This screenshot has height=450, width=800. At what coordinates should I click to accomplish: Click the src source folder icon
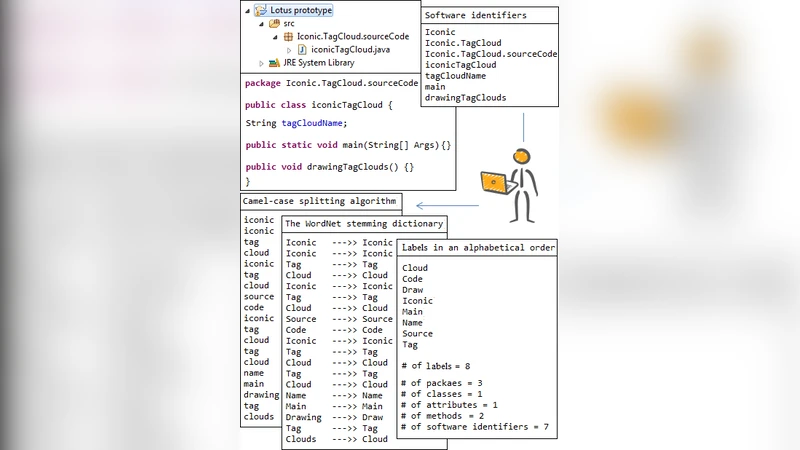pos(274,23)
